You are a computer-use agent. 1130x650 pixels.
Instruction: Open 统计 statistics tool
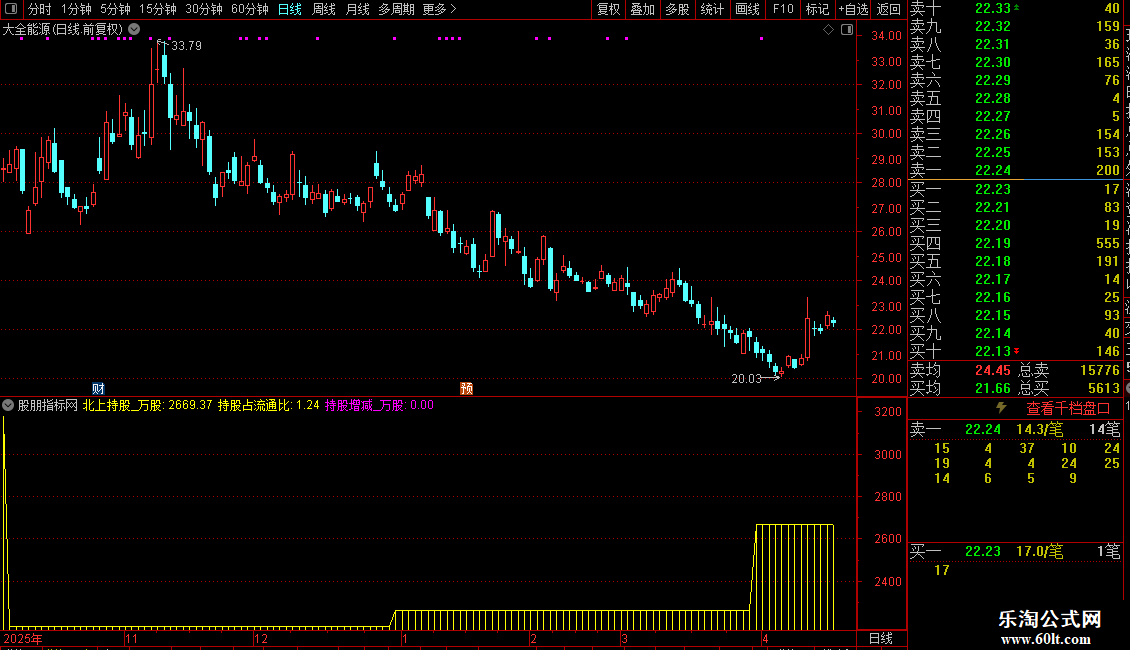pyautogui.click(x=712, y=9)
